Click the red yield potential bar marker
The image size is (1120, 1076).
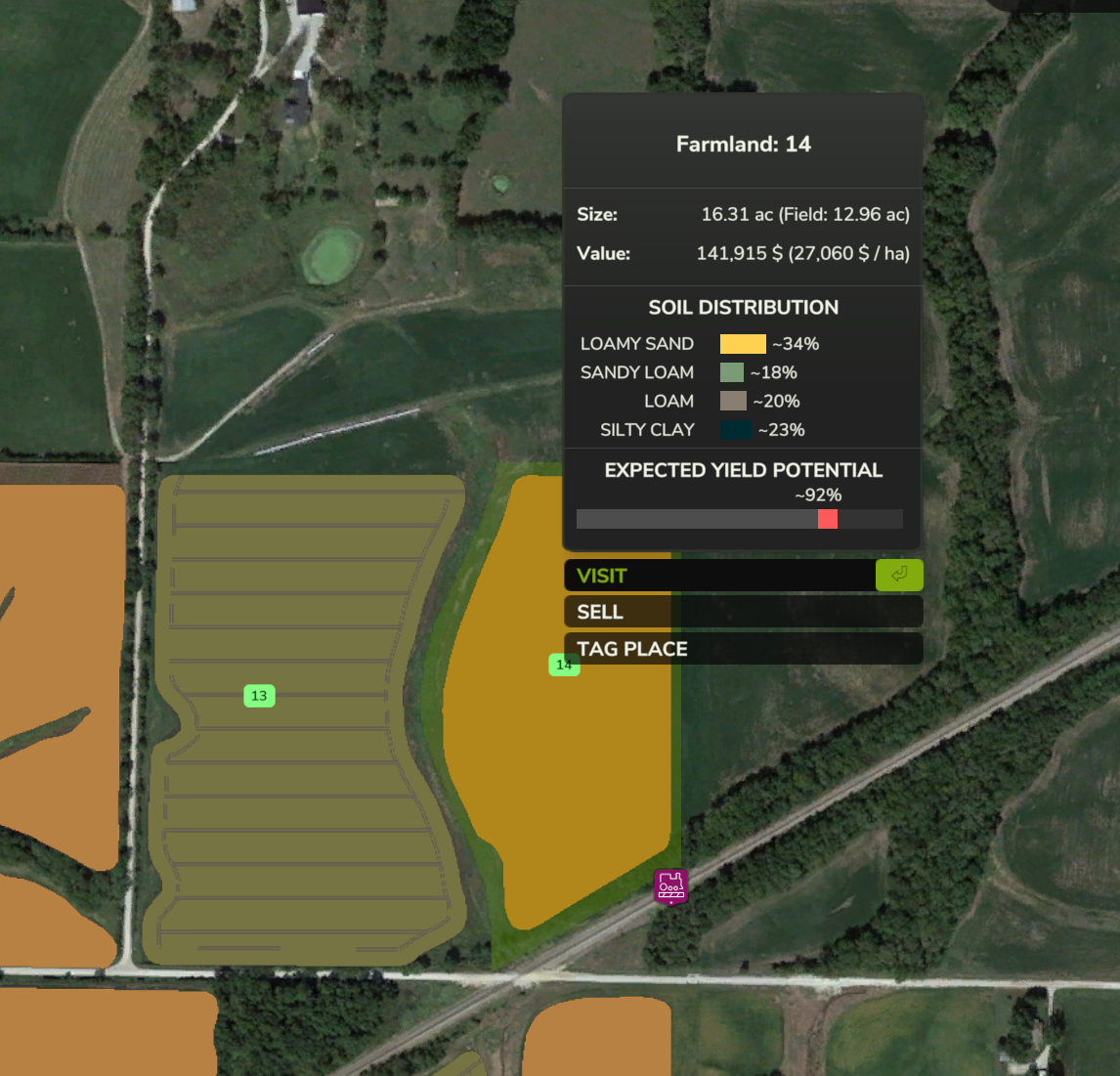[828, 519]
